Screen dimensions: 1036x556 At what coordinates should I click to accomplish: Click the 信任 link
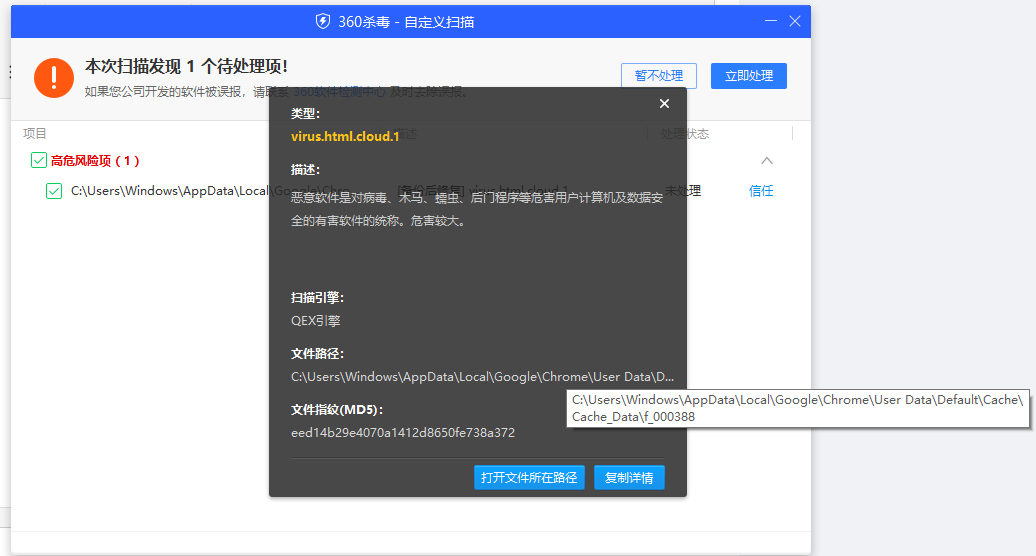pyautogui.click(x=760, y=191)
